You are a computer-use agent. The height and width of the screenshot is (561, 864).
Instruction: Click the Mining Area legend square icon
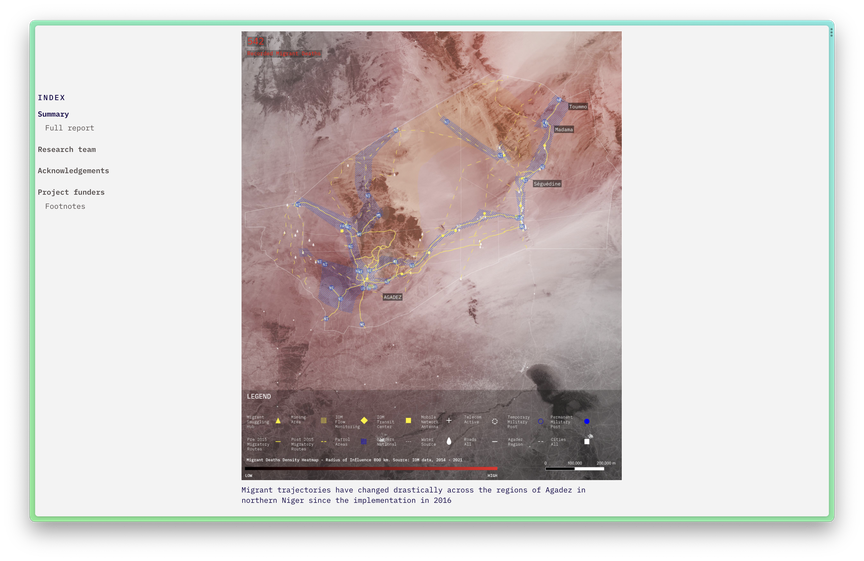pyautogui.click(x=323, y=421)
